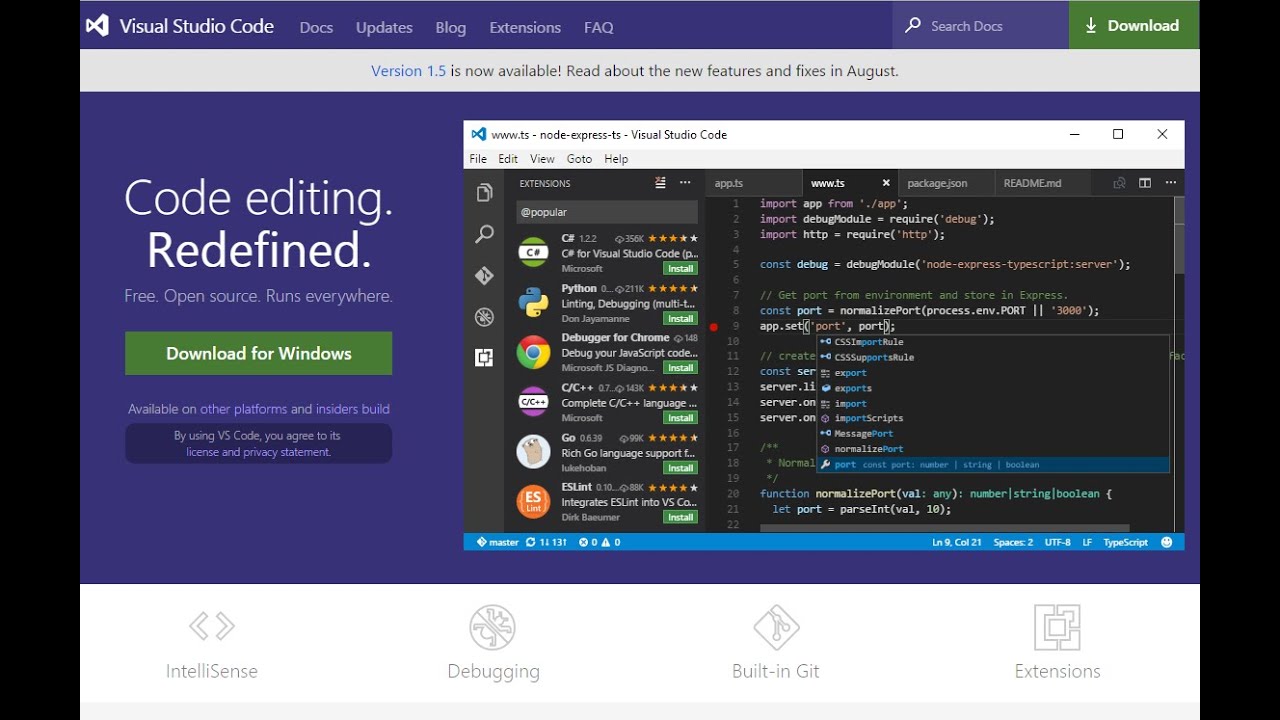
Task: Click the search magnifier in Search Docs
Action: [x=913, y=26]
